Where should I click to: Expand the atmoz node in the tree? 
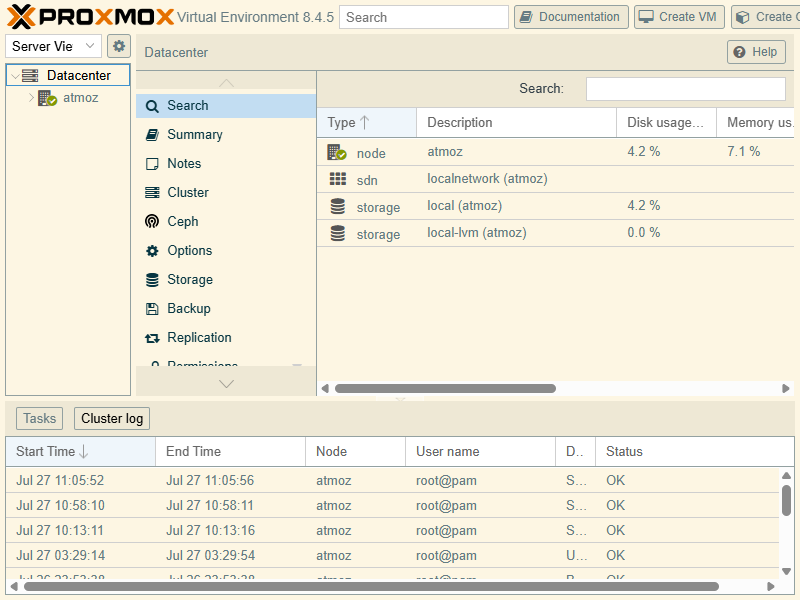click(x=31, y=98)
